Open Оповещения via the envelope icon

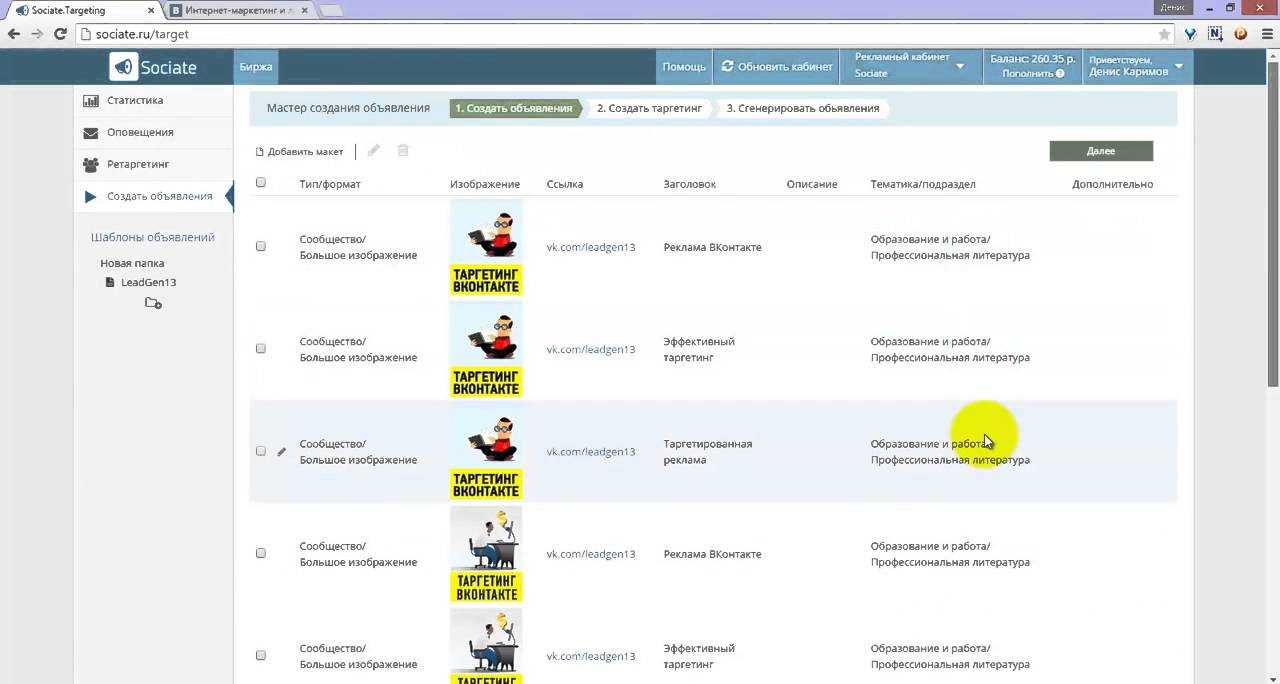pos(91,132)
